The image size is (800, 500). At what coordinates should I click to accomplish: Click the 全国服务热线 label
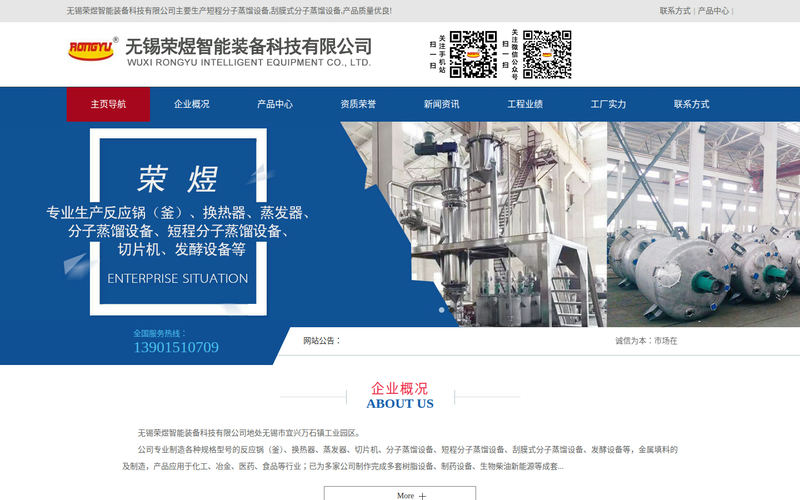point(160,333)
